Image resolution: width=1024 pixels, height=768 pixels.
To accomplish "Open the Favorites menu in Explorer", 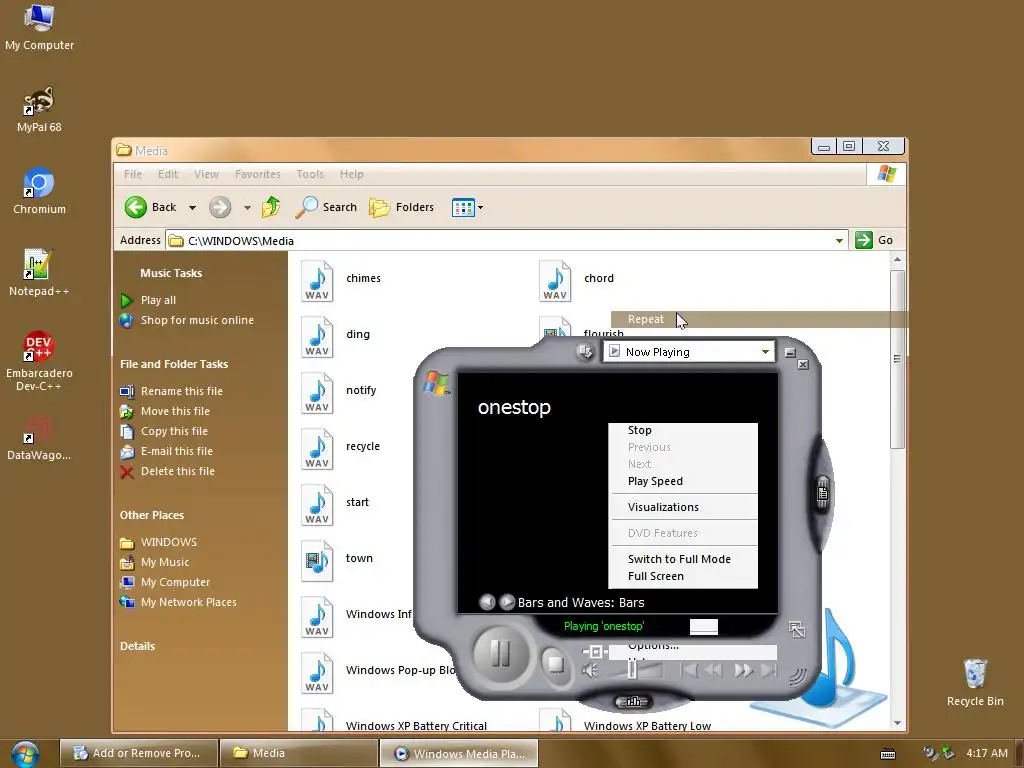I will [257, 174].
